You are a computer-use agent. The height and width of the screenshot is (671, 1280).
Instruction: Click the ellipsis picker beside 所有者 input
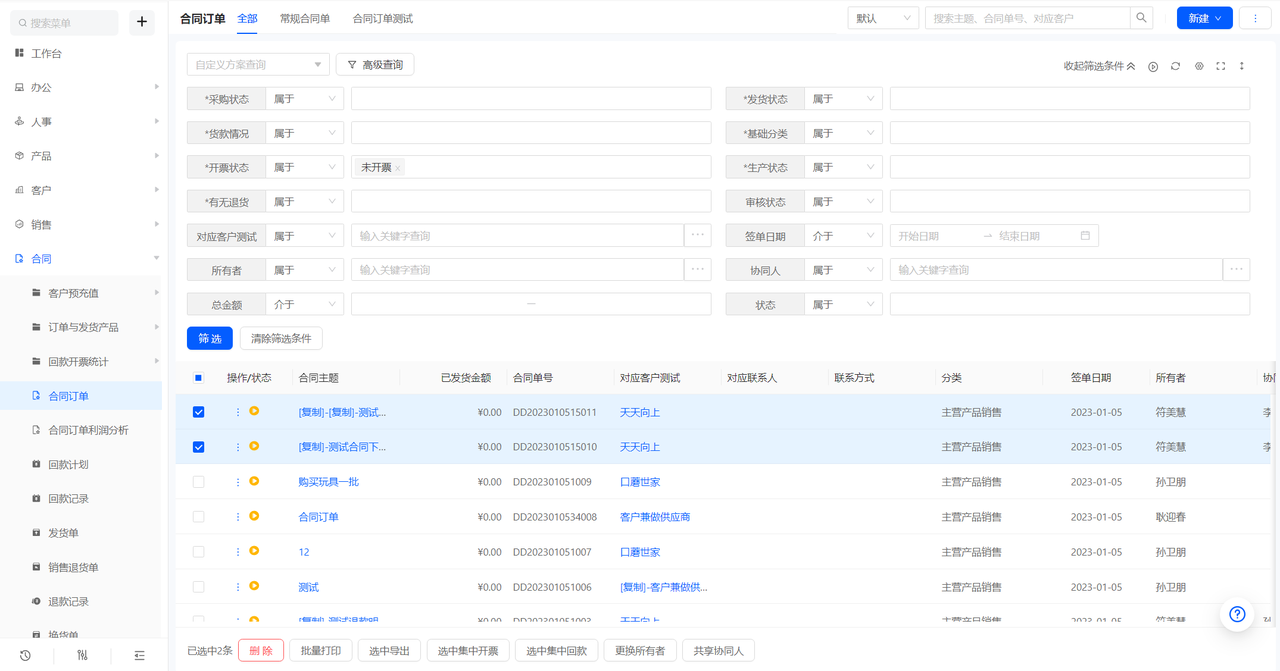pyautogui.click(x=698, y=270)
